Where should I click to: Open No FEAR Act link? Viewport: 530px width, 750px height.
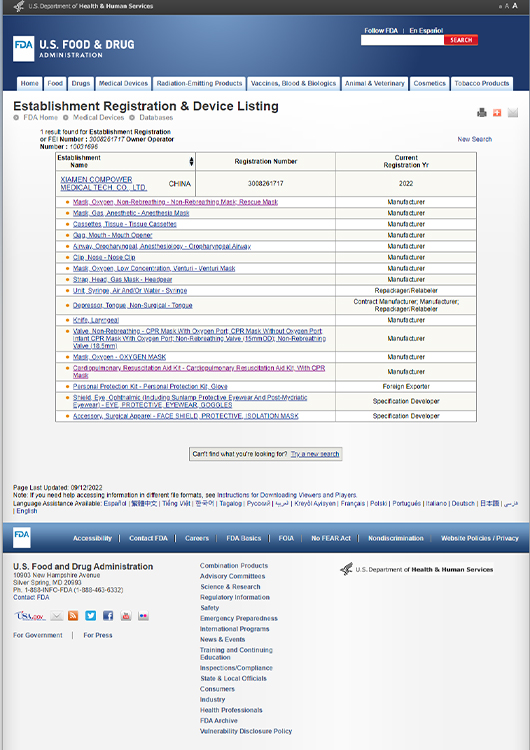331,538
